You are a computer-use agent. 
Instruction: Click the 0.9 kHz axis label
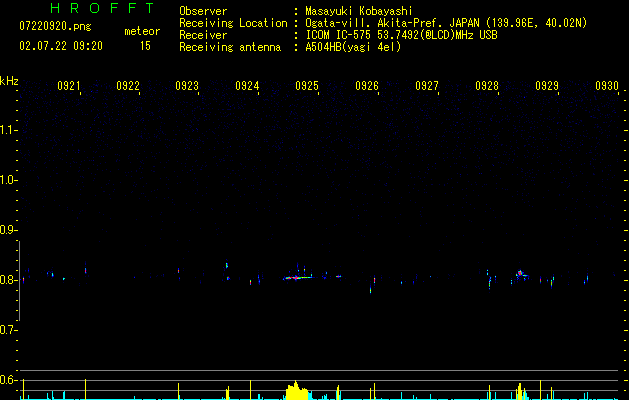8,230
